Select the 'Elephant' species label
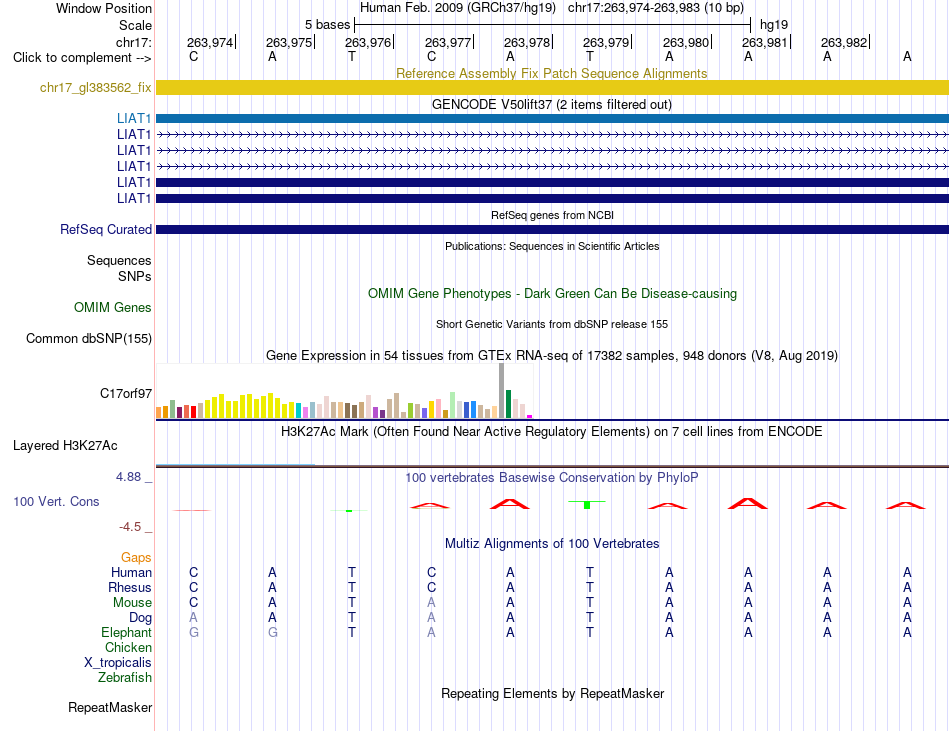The width and height of the screenshot is (950, 731). tap(126, 632)
